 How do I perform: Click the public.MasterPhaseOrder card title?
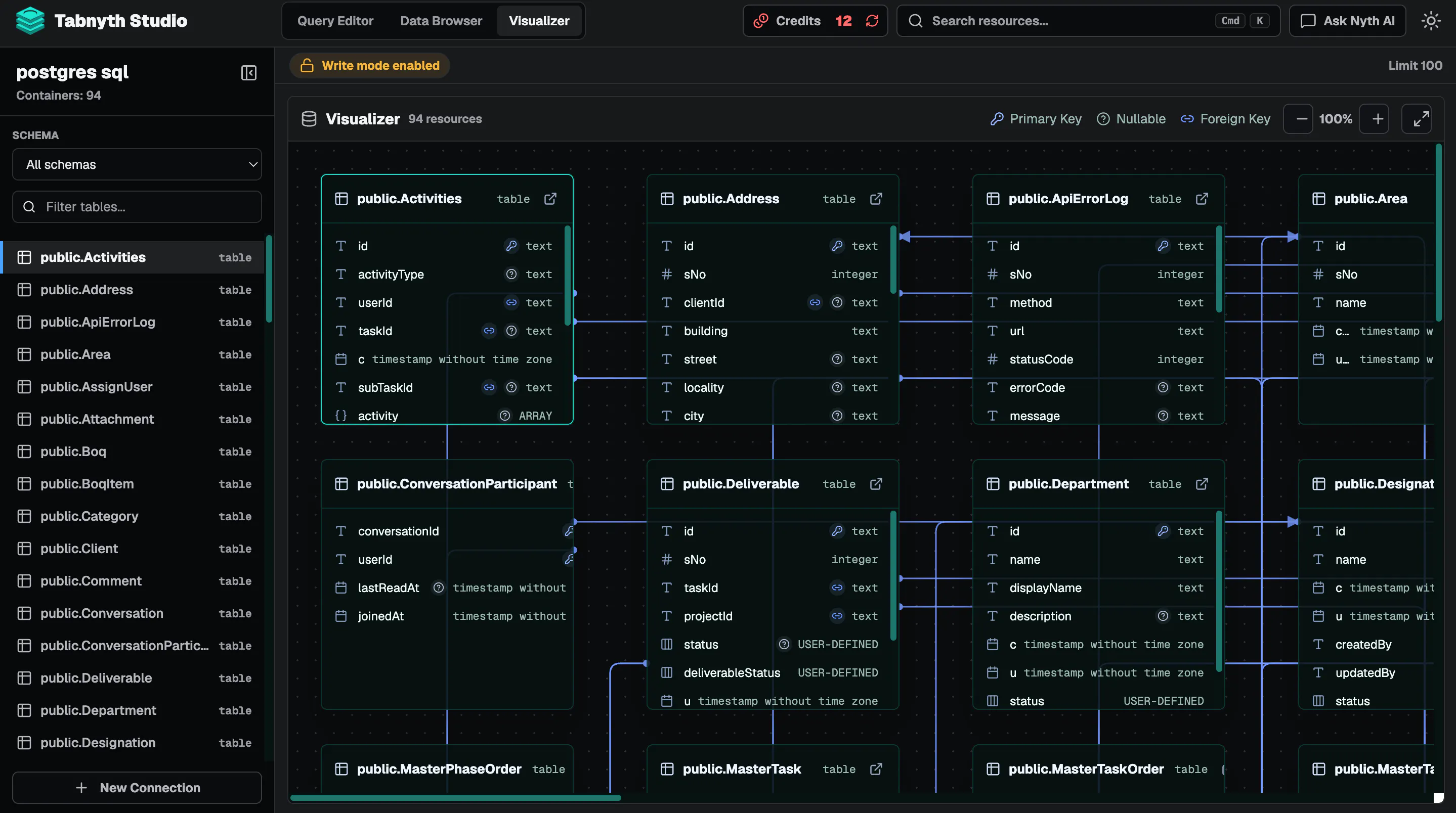[439, 769]
